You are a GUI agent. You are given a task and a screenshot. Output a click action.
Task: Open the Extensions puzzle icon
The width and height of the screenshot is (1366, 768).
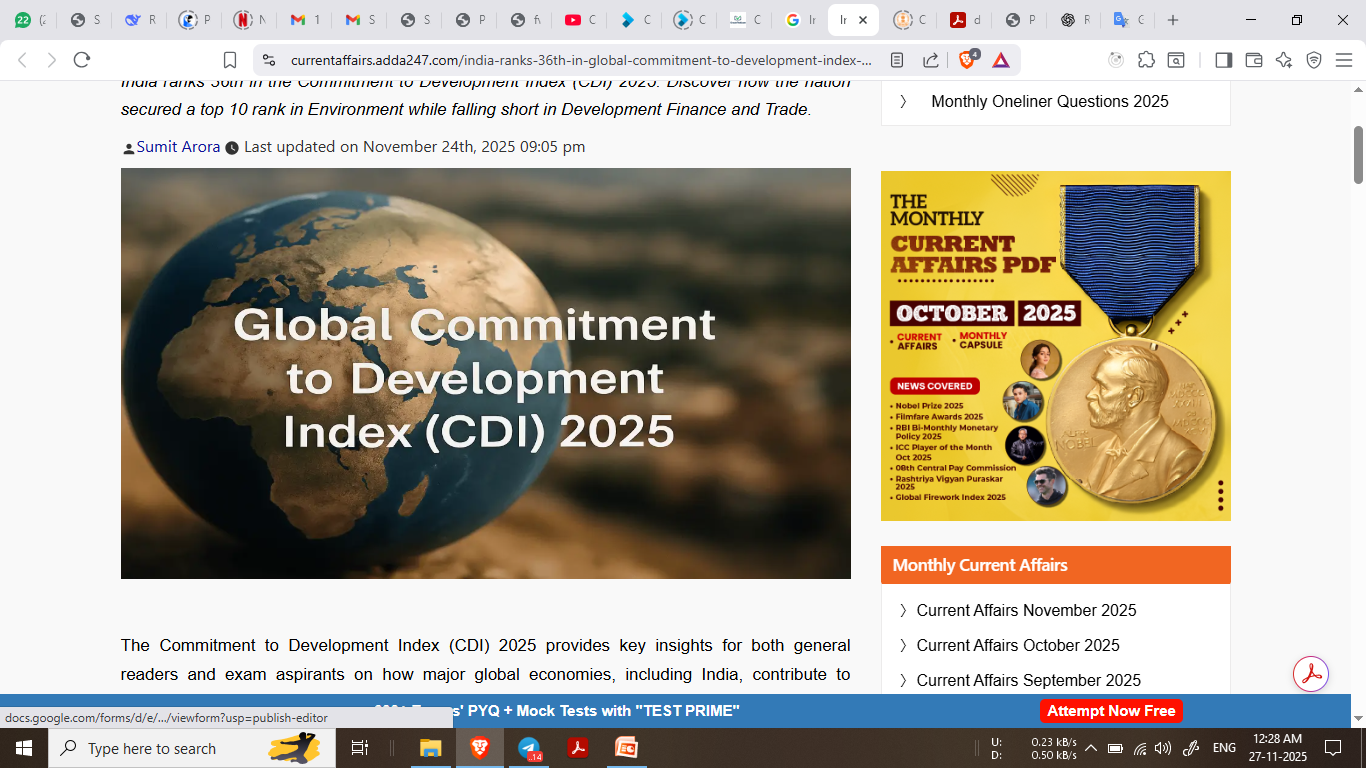tap(1146, 60)
